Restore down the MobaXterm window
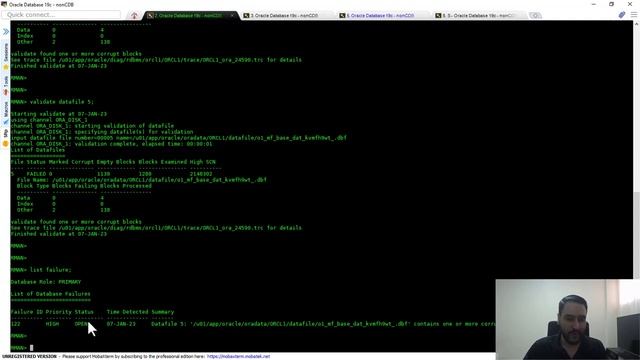This screenshot has width=640, height=360. pos(611,4)
